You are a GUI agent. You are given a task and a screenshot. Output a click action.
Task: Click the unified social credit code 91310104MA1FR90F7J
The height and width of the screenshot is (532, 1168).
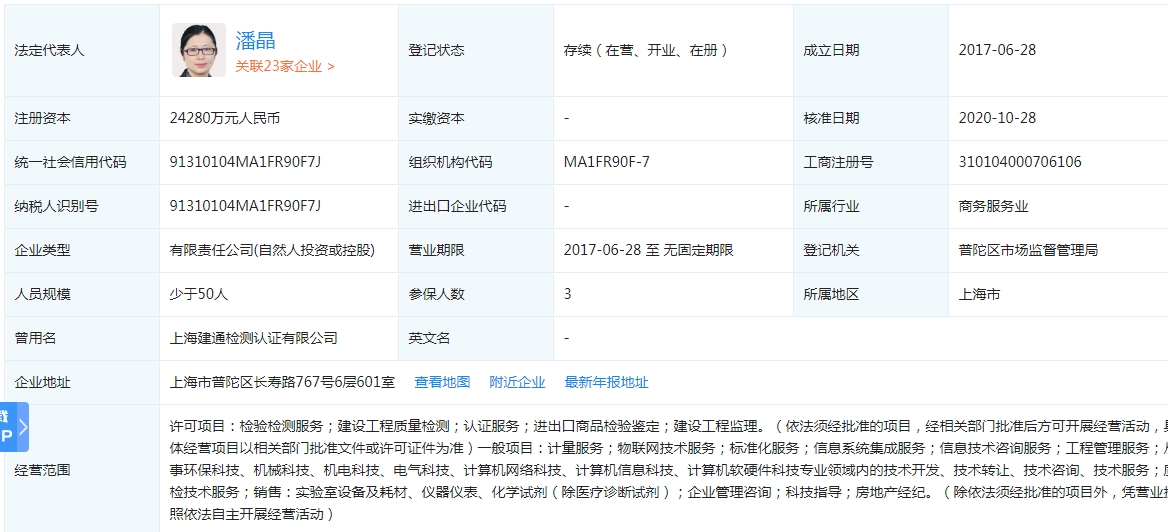(x=244, y=162)
